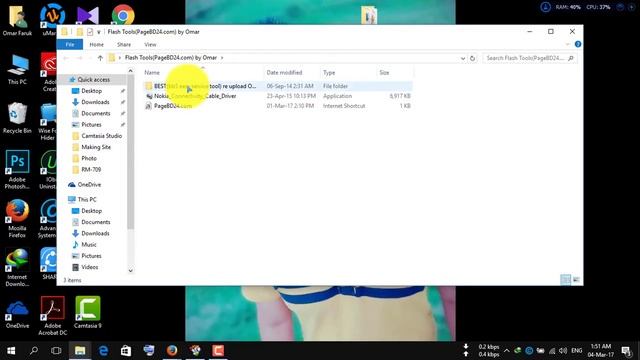This screenshot has height=360, width=640.
Task: Launch Microsoft Edge from taskbar
Action: point(103,351)
